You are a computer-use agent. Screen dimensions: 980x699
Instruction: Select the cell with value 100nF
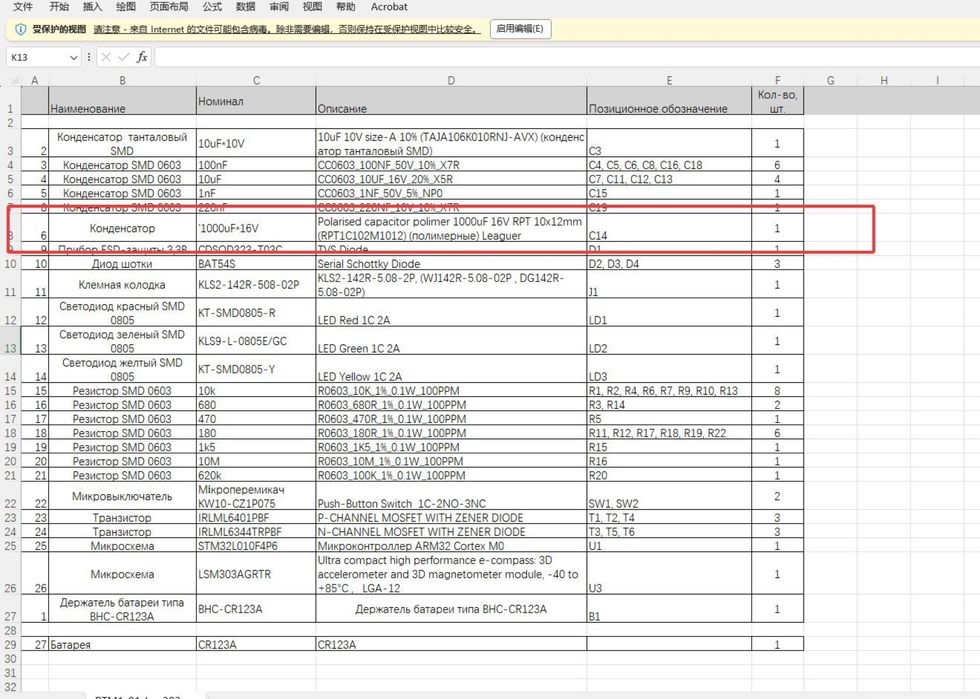point(256,165)
